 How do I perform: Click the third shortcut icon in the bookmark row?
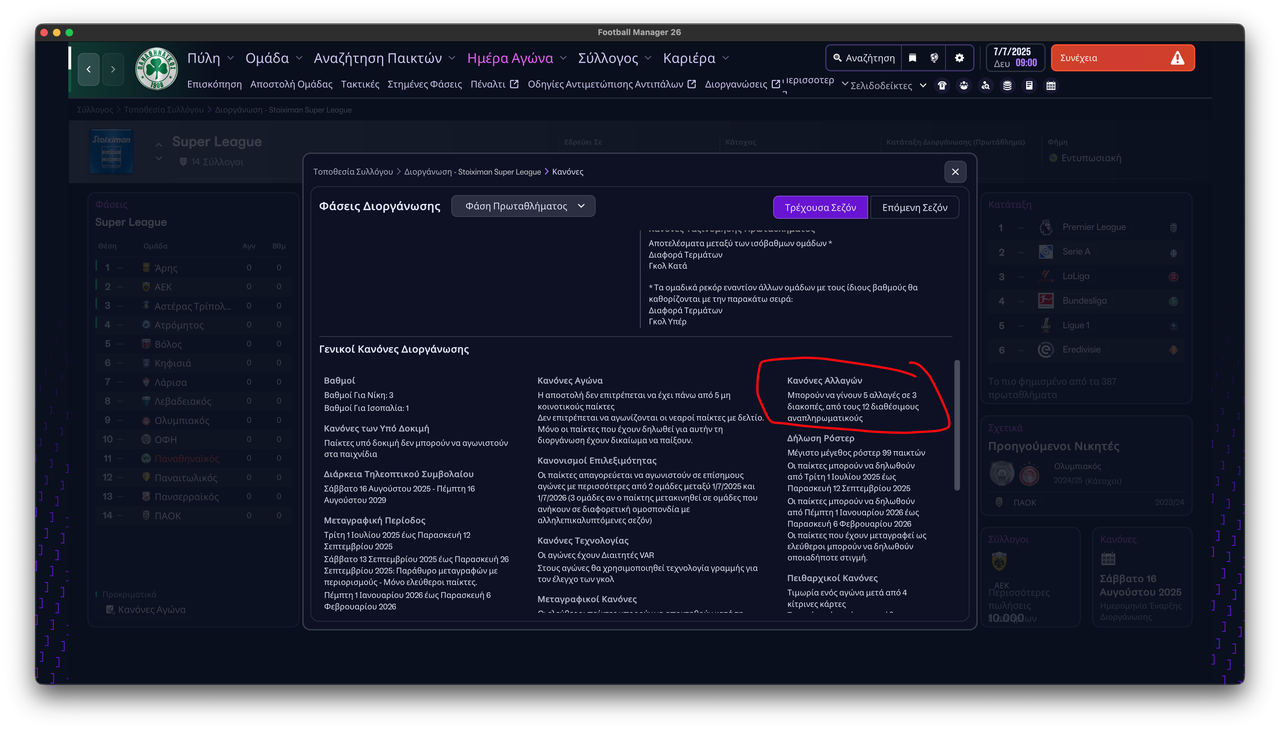tap(985, 86)
